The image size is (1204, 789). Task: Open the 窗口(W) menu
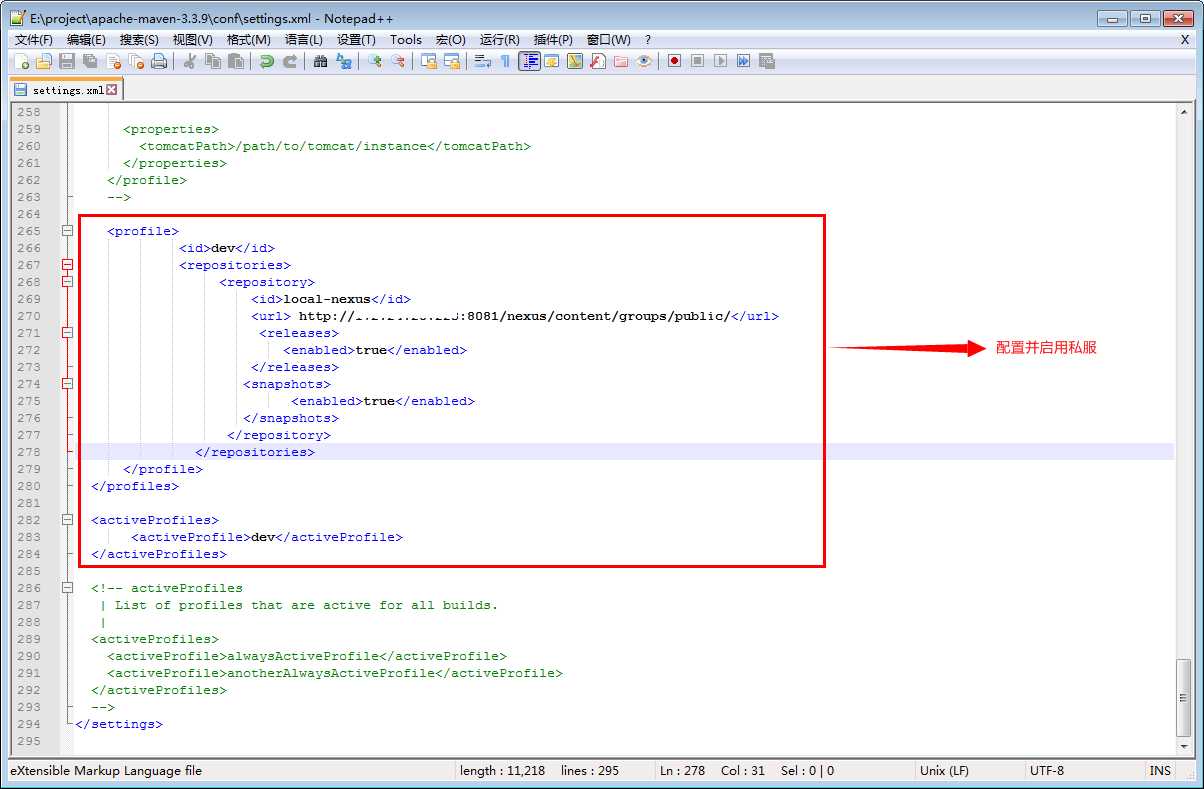tap(609, 39)
